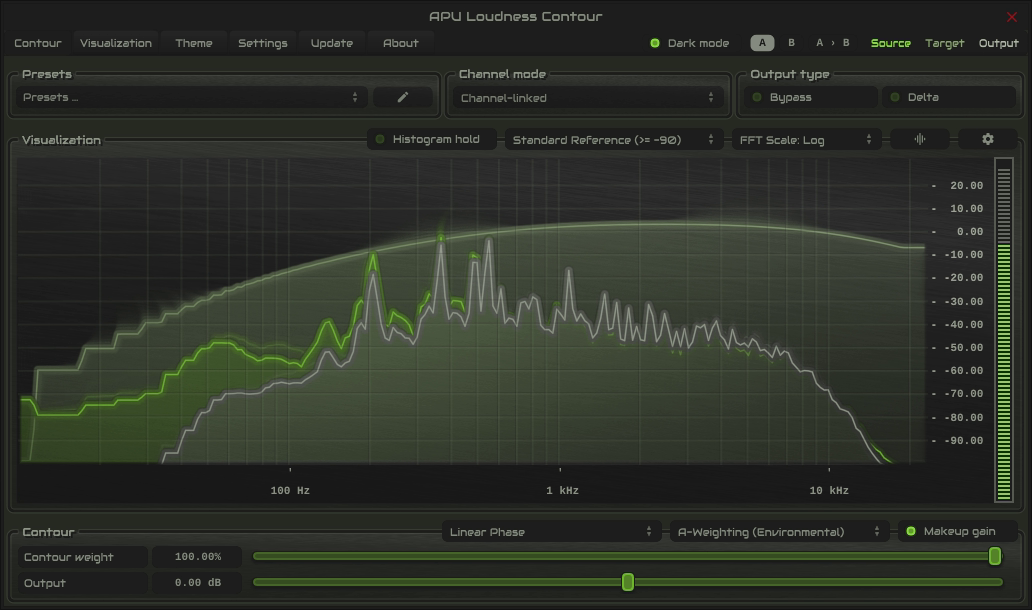Select the A state button

tap(762, 43)
